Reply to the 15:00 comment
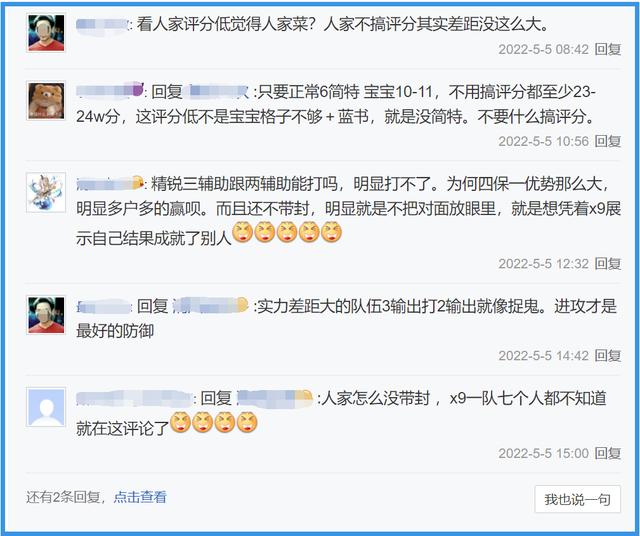Image resolution: width=640 pixels, height=536 pixels. click(608, 453)
